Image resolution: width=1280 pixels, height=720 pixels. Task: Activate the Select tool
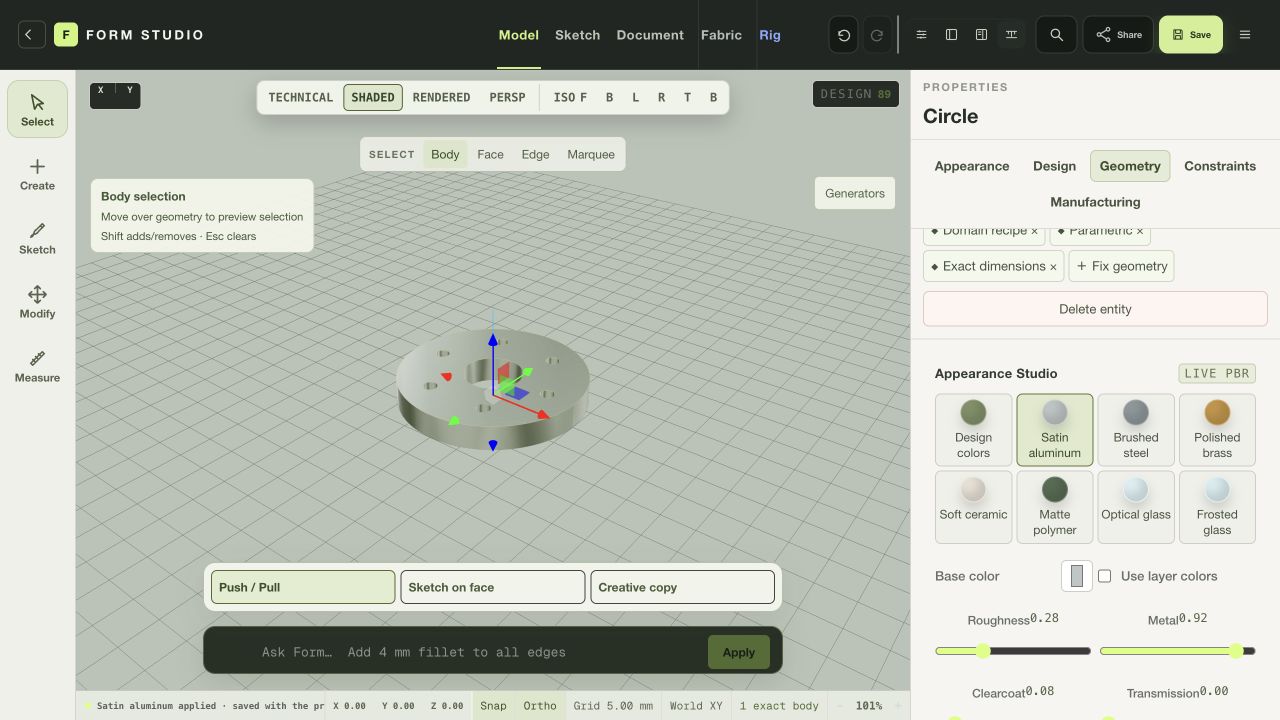pos(38,109)
